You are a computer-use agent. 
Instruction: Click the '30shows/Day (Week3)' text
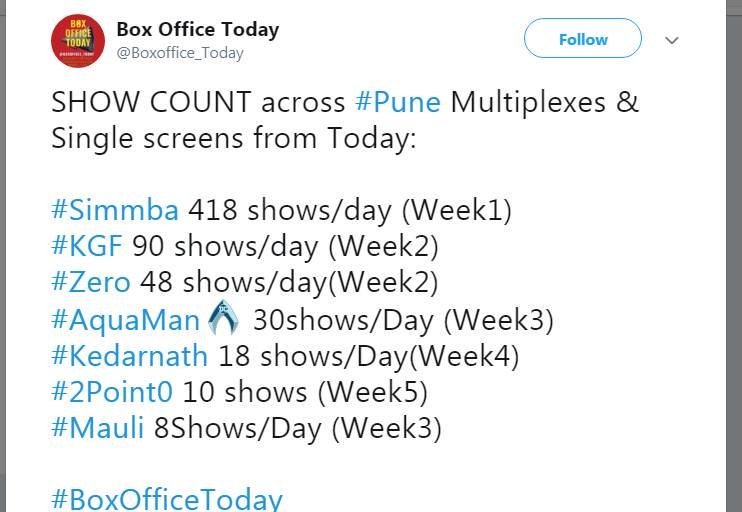pyautogui.click(x=403, y=320)
